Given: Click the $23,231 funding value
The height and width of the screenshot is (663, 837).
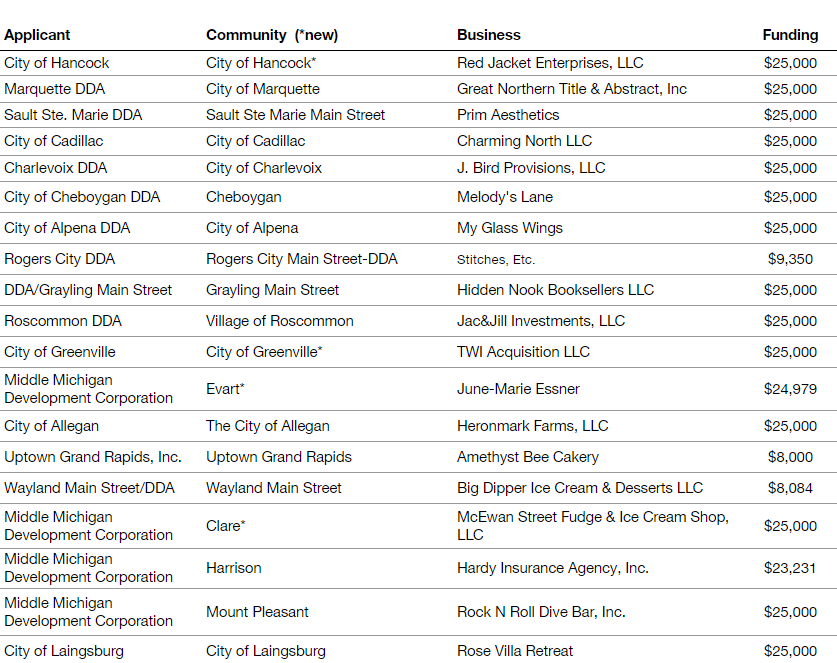Looking at the screenshot, I should (790, 568).
